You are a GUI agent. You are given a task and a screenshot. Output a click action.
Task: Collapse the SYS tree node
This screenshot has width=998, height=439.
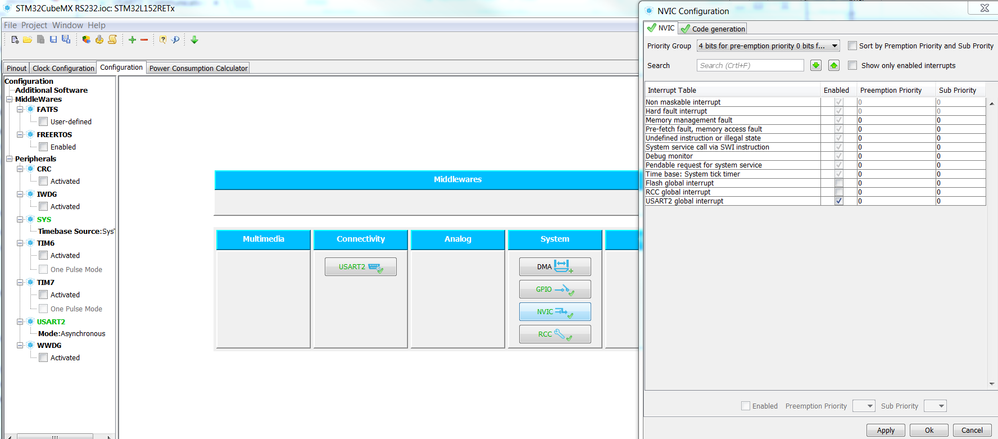20,220
